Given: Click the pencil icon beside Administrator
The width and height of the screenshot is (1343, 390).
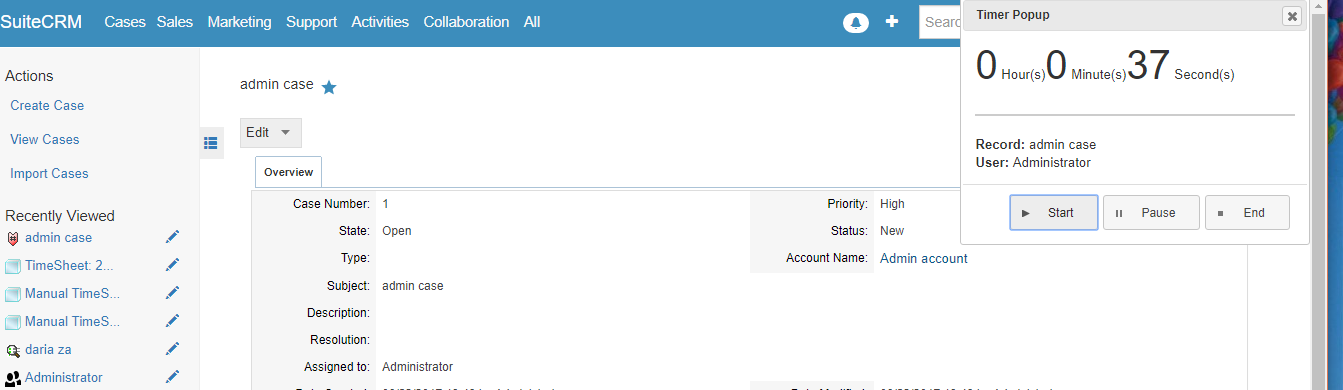Looking at the screenshot, I should pyautogui.click(x=172, y=377).
